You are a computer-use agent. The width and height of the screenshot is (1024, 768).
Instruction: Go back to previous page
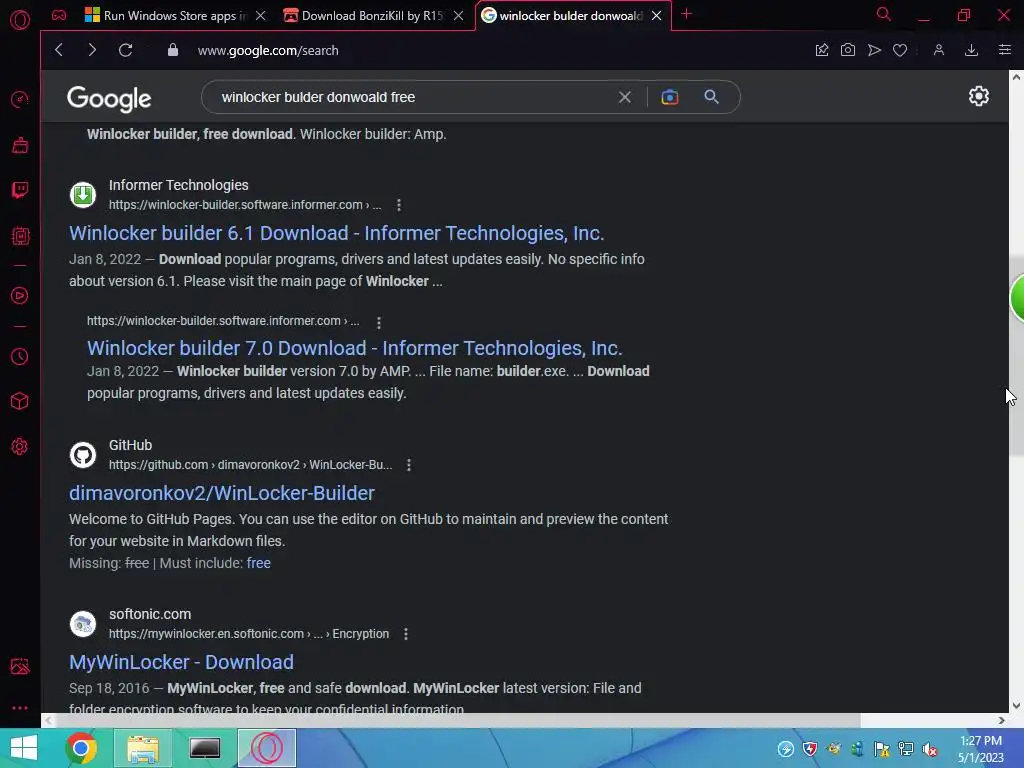[x=59, y=50]
